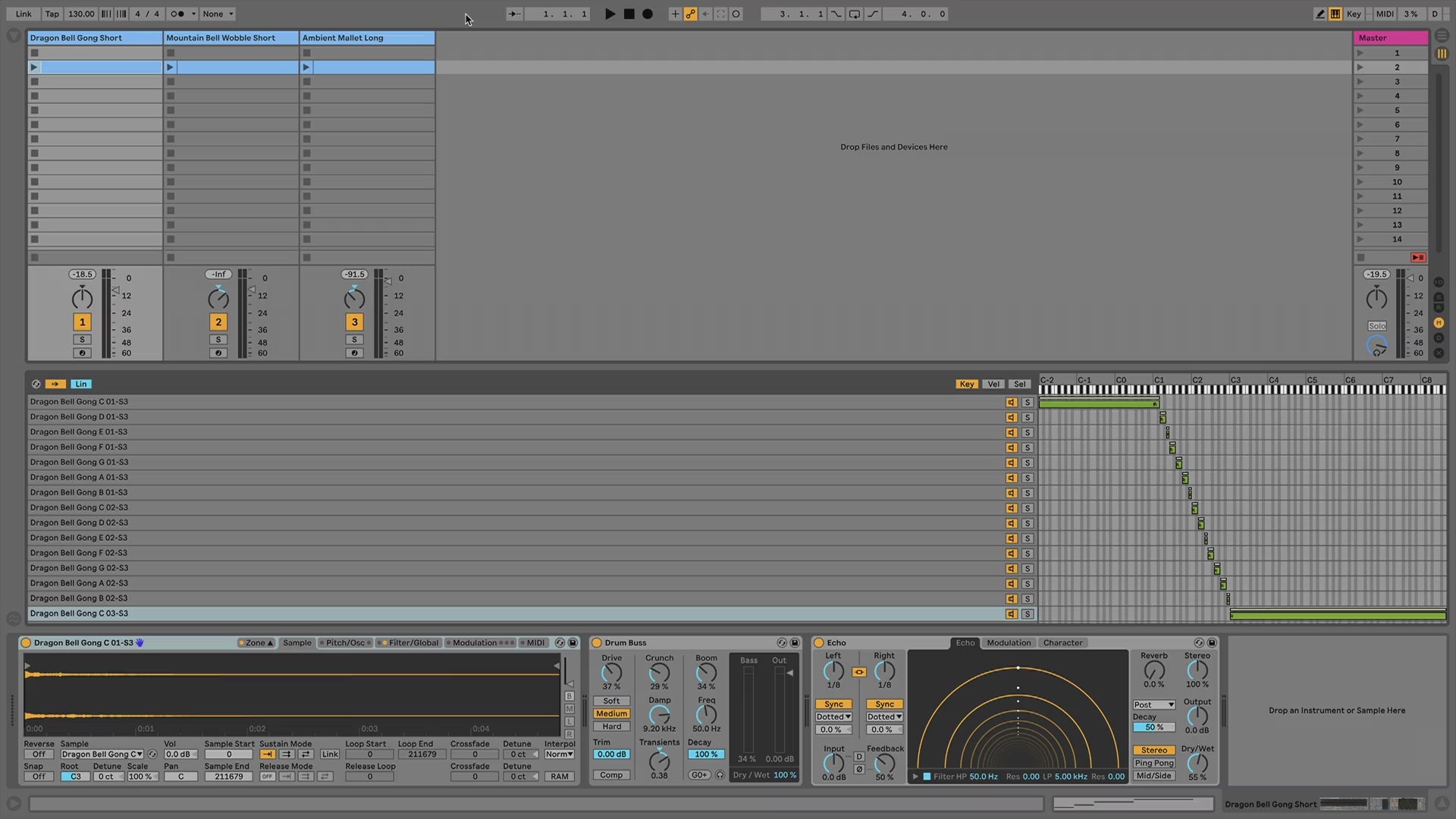Viewport: 1456px width, 819px height.
Task: Toggle the metronome in the top bar
Action: [177, 14]
